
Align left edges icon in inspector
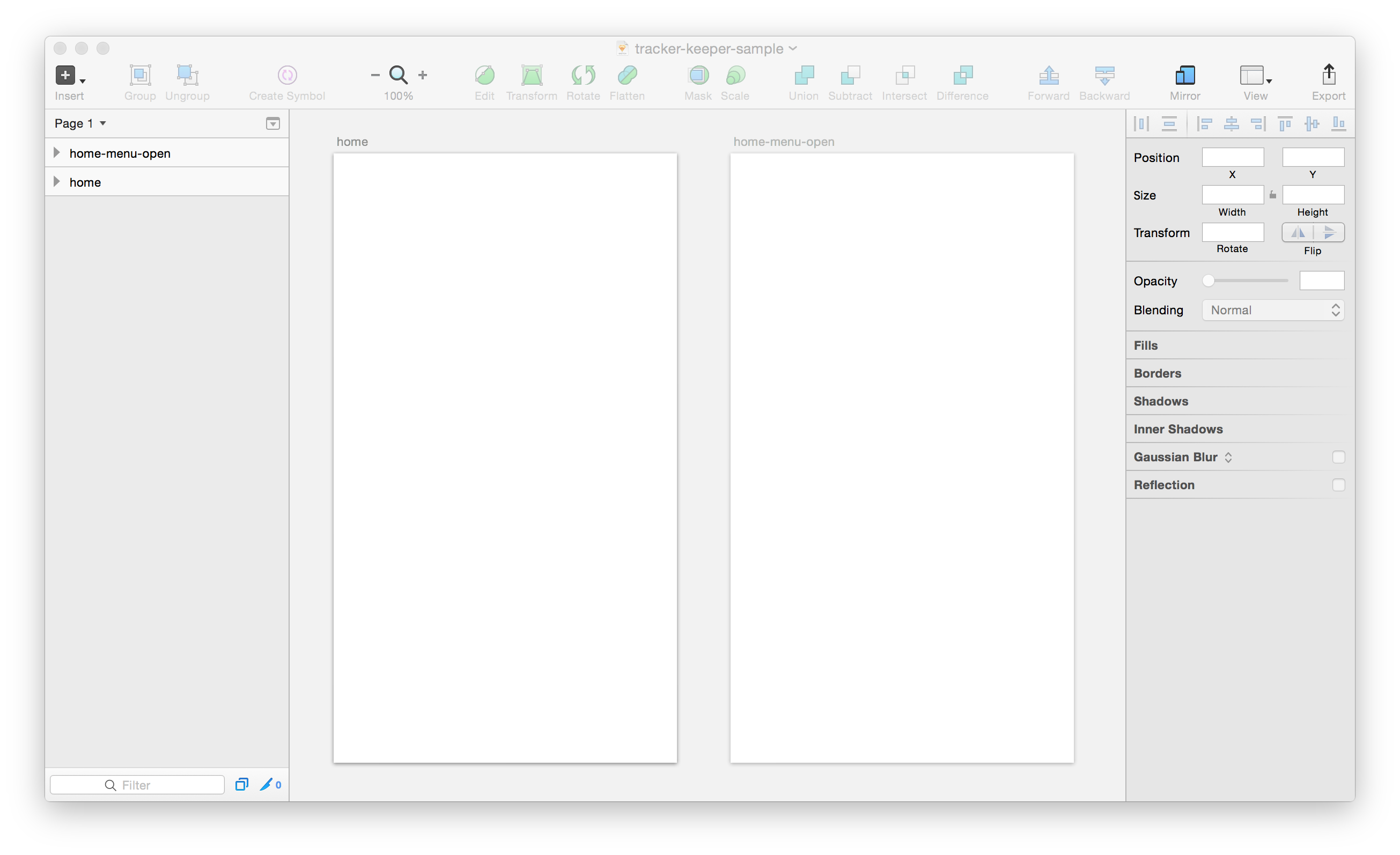1204,123
